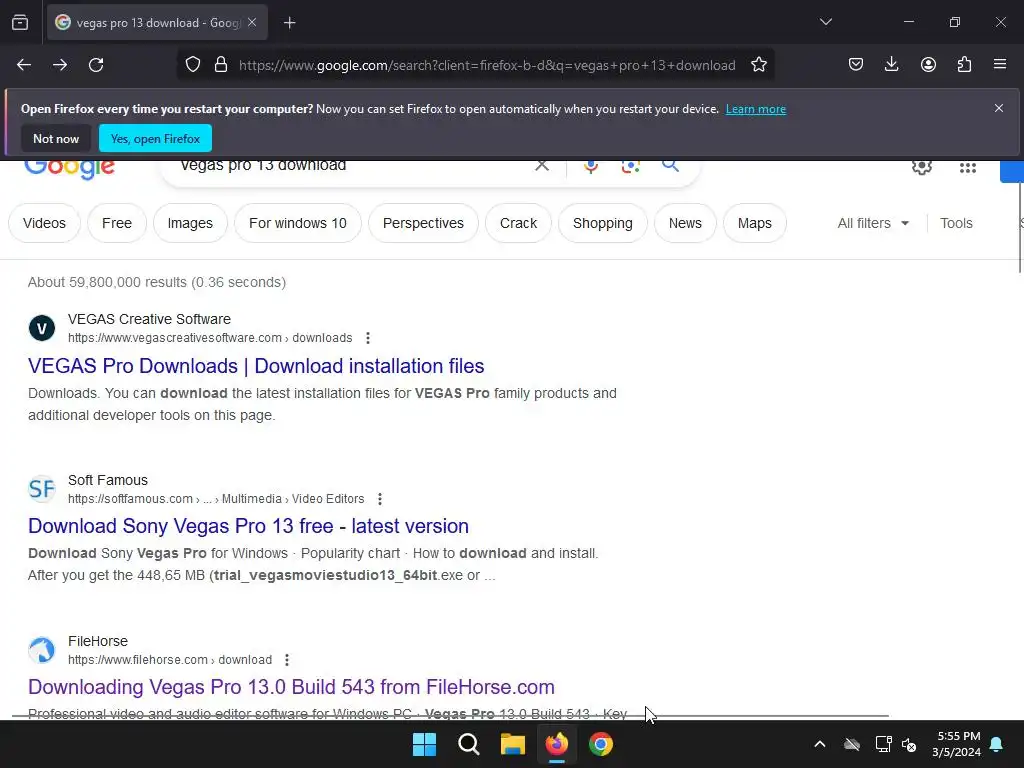Open notifications bell icon

pyautogui.click(x=997, y=744)
